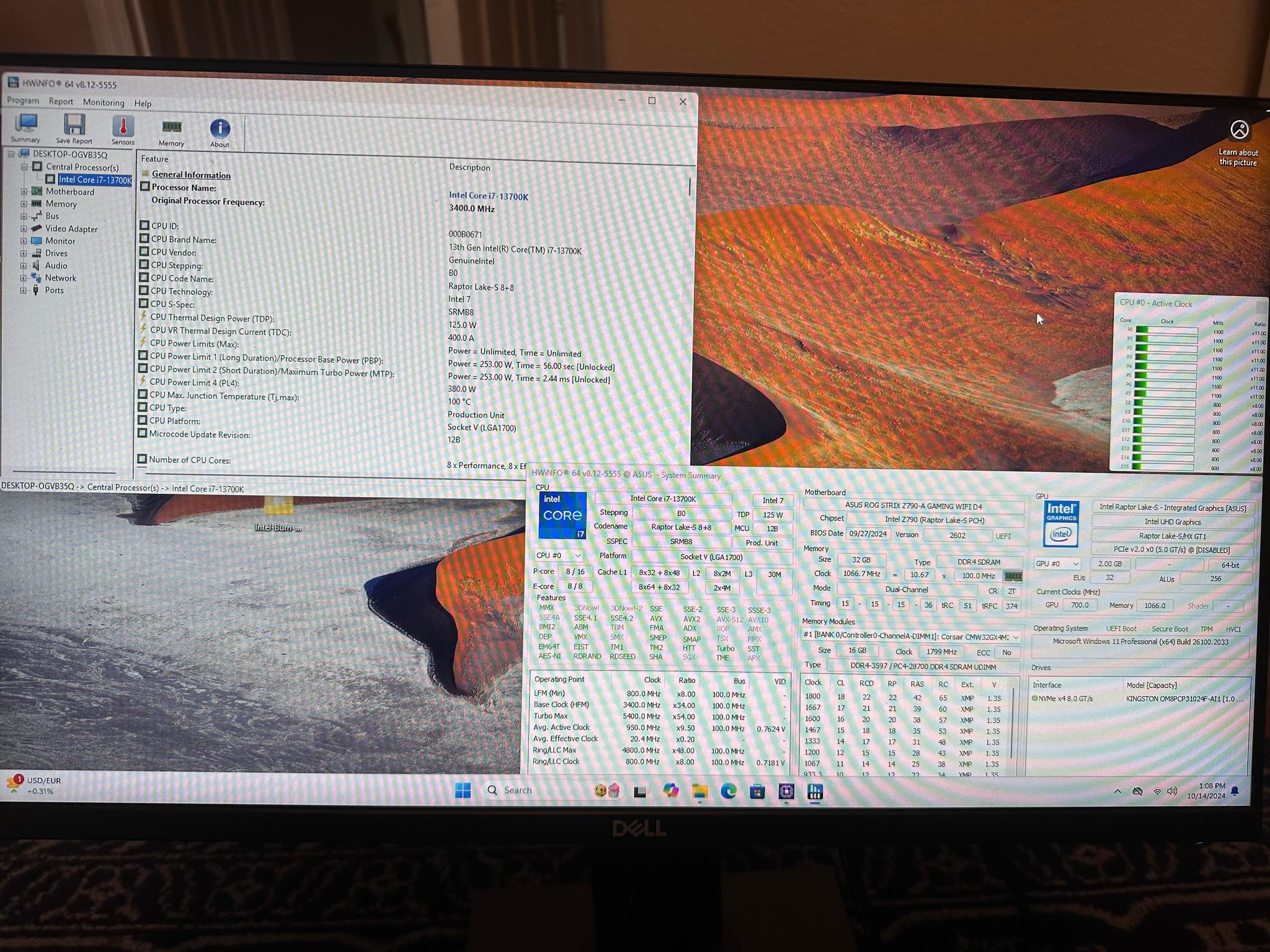1270x952 pixels.
Task: Expand the Memory tree node
Action: pos(24,204)
